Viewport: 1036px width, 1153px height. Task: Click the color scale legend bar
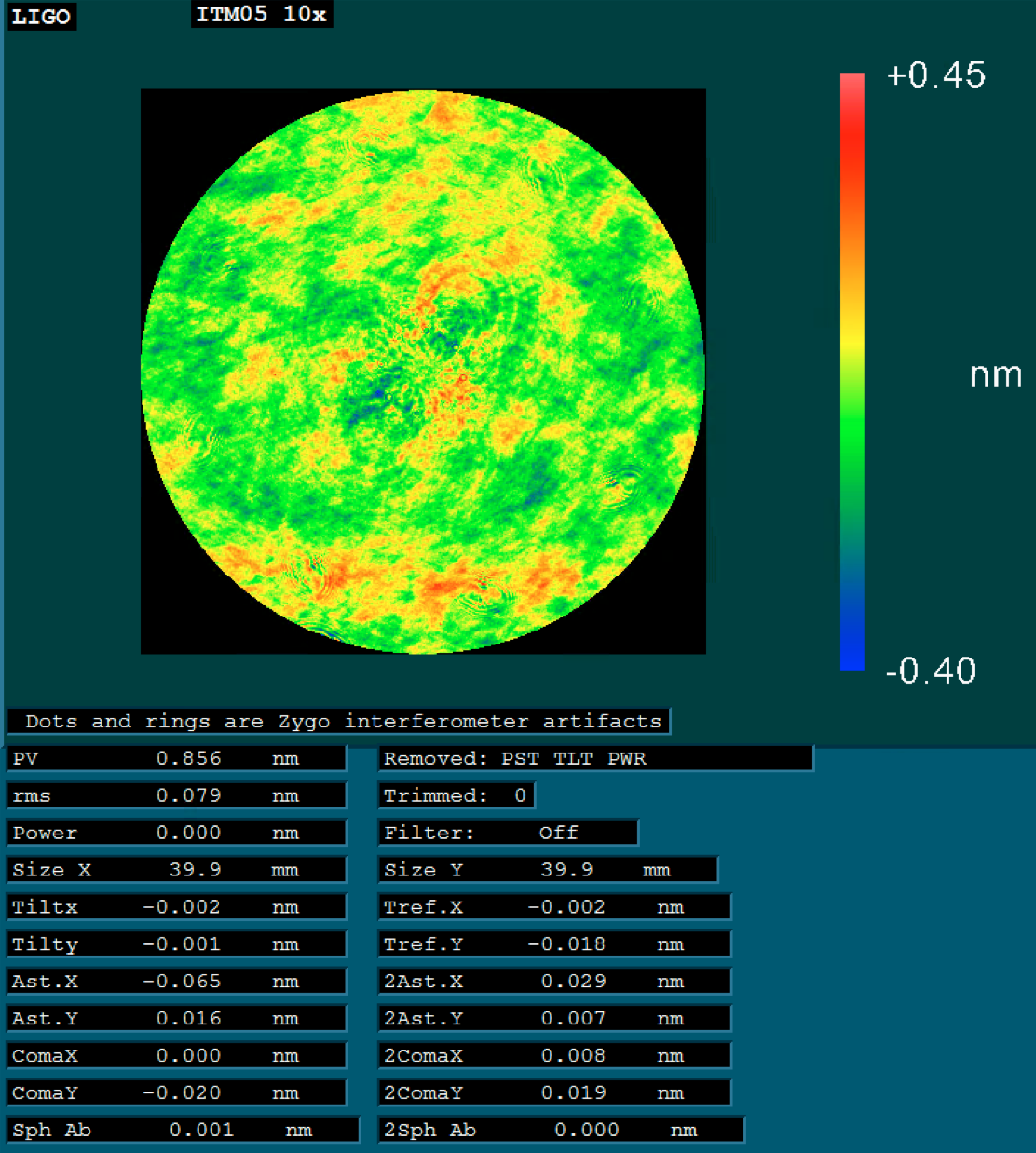(x=852, y=371)
